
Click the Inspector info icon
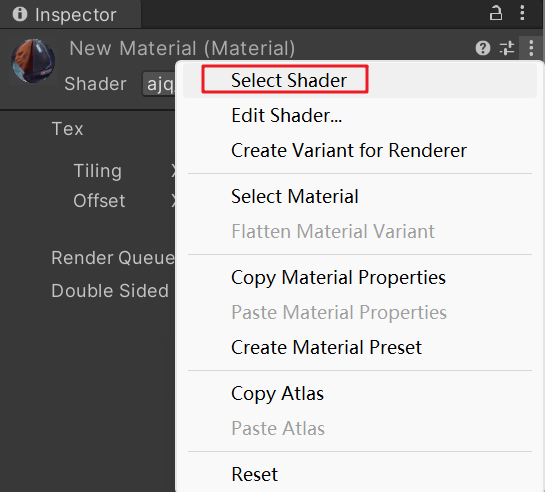20,14
